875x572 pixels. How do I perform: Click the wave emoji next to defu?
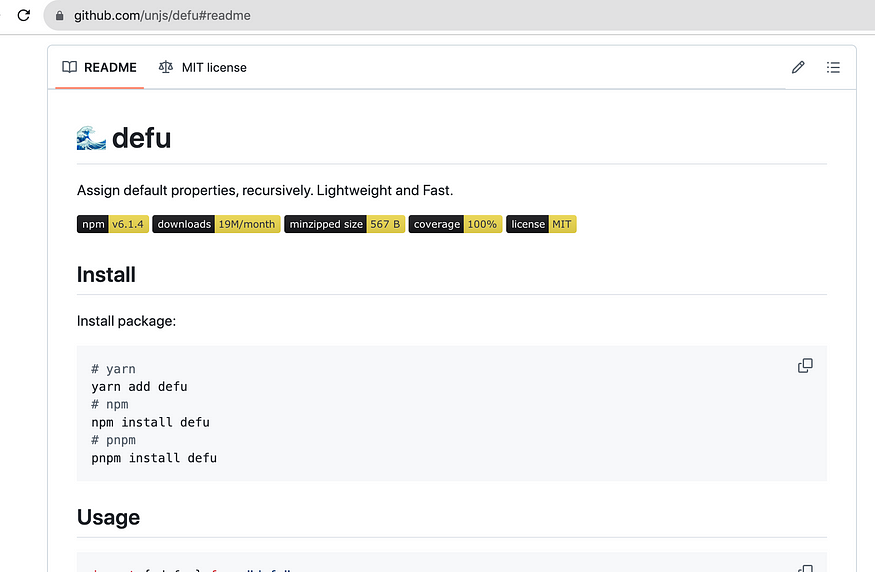pyautogui.click(x=91, y=138)
